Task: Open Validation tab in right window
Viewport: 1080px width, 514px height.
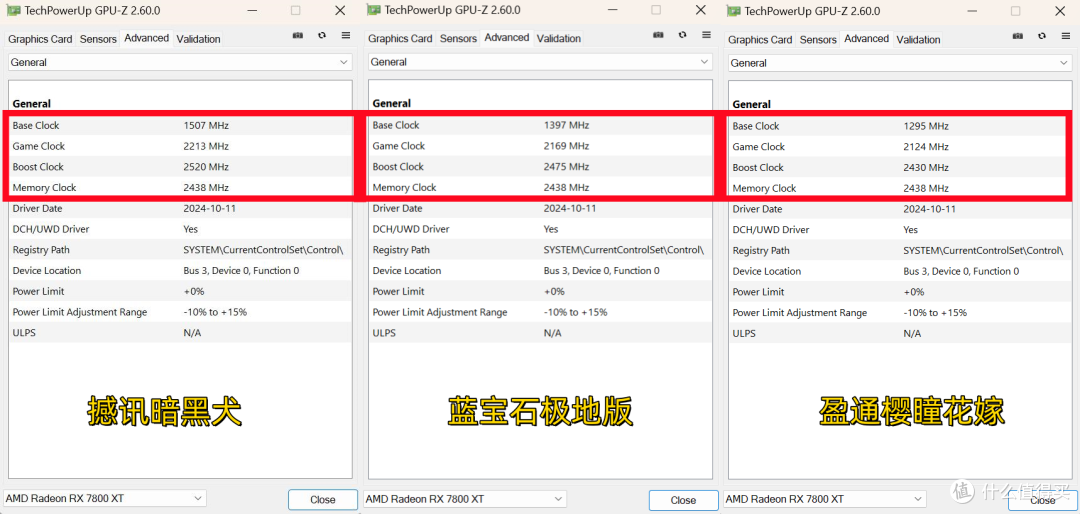Action: tap(918, 40)
